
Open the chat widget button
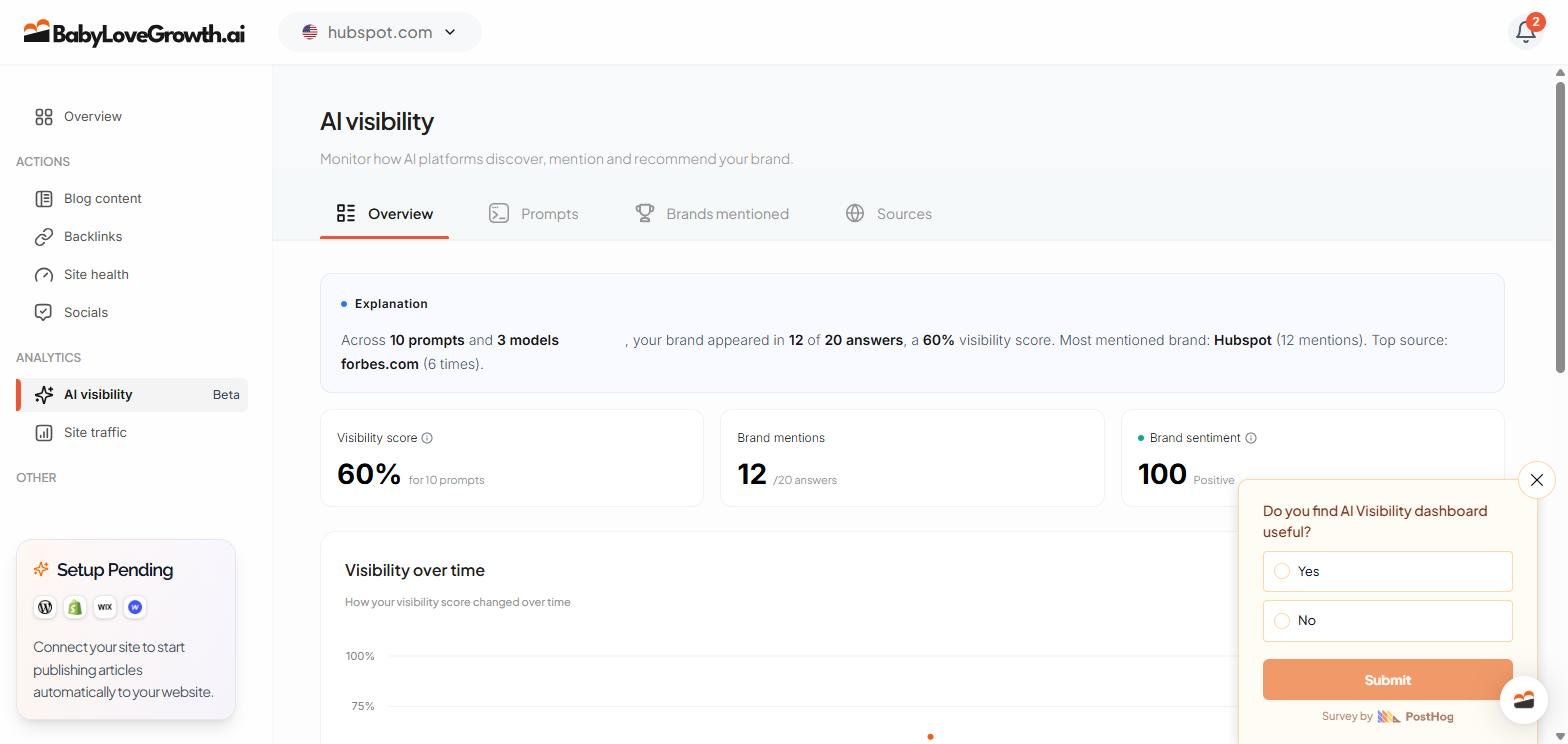tap(1524, 700)
